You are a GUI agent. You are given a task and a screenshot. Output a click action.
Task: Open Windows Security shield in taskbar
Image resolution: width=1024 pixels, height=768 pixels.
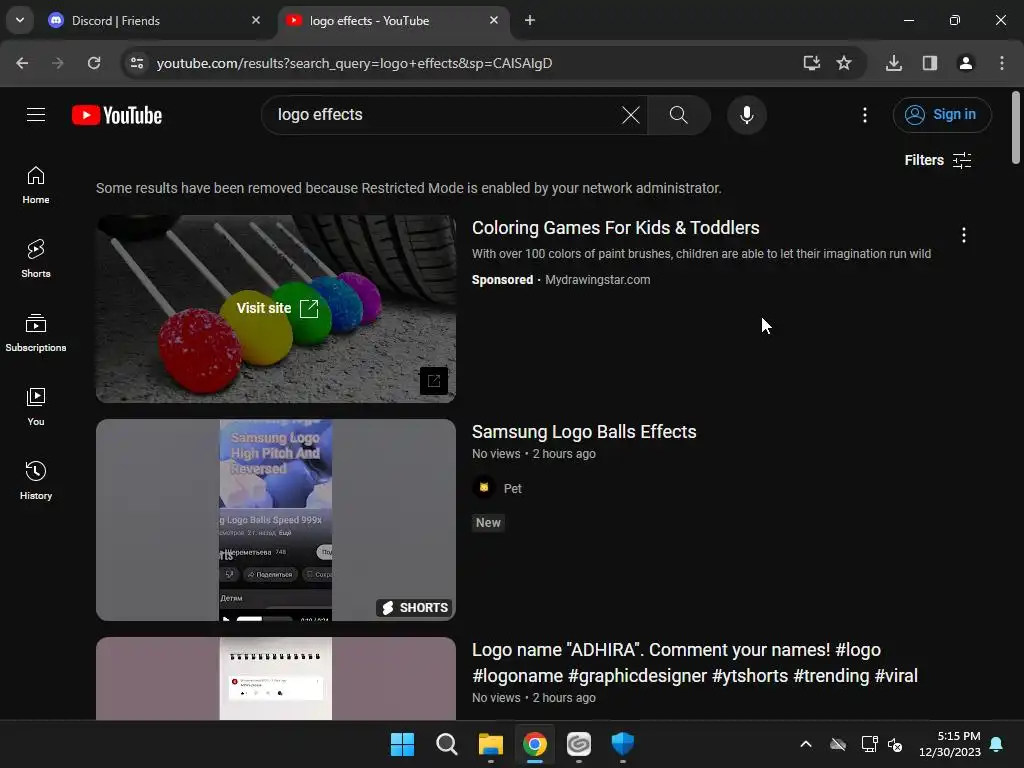point(622,744)
